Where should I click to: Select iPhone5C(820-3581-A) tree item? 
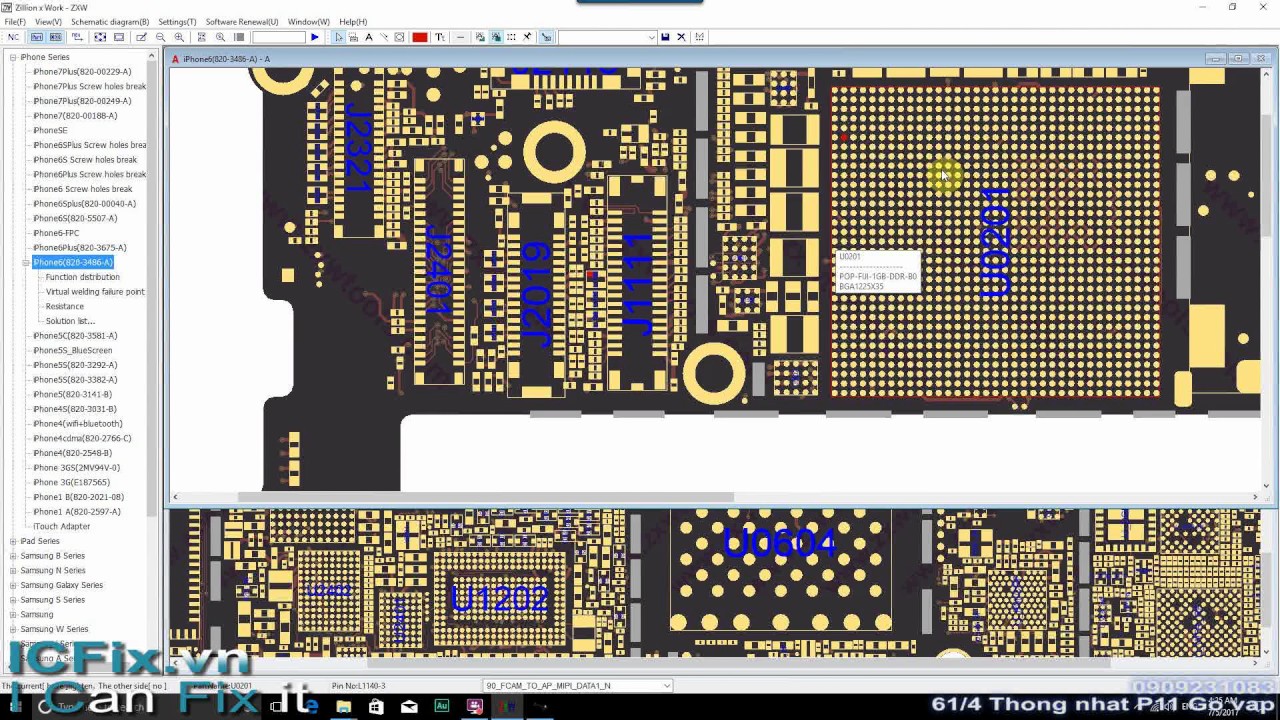pos(75,336)
